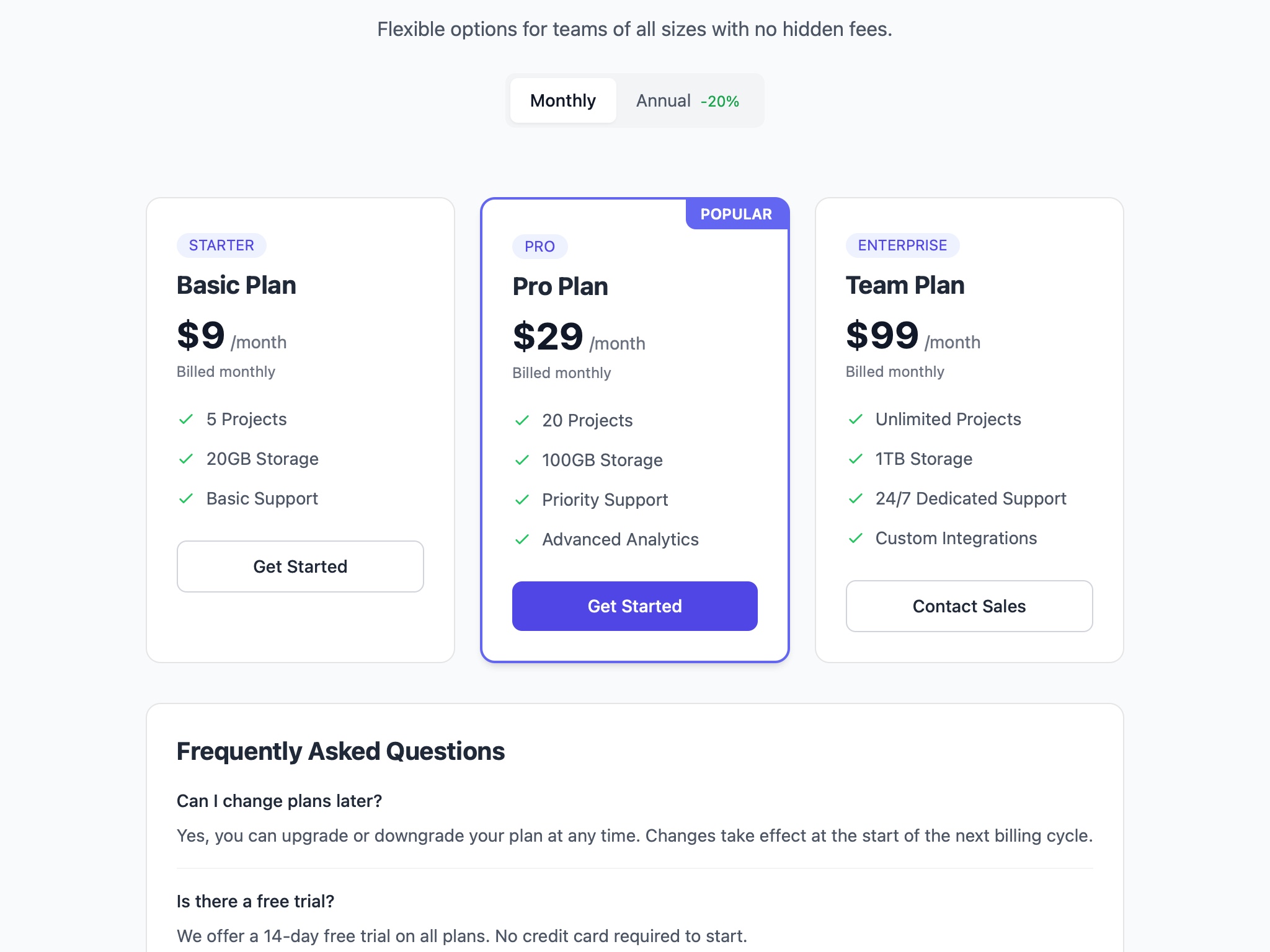Click the POPULAR badge on Pro Plan
1270x952 pixels.
[736, 213]
